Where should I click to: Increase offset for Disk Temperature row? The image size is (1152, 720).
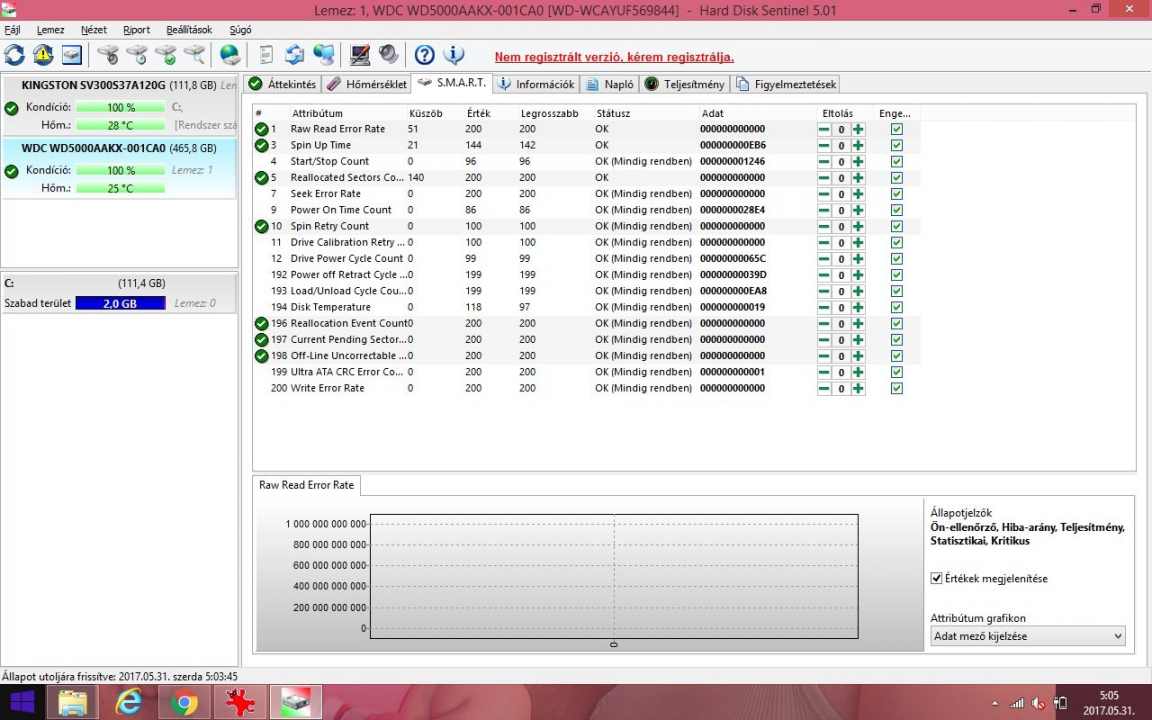coord(857,307)
